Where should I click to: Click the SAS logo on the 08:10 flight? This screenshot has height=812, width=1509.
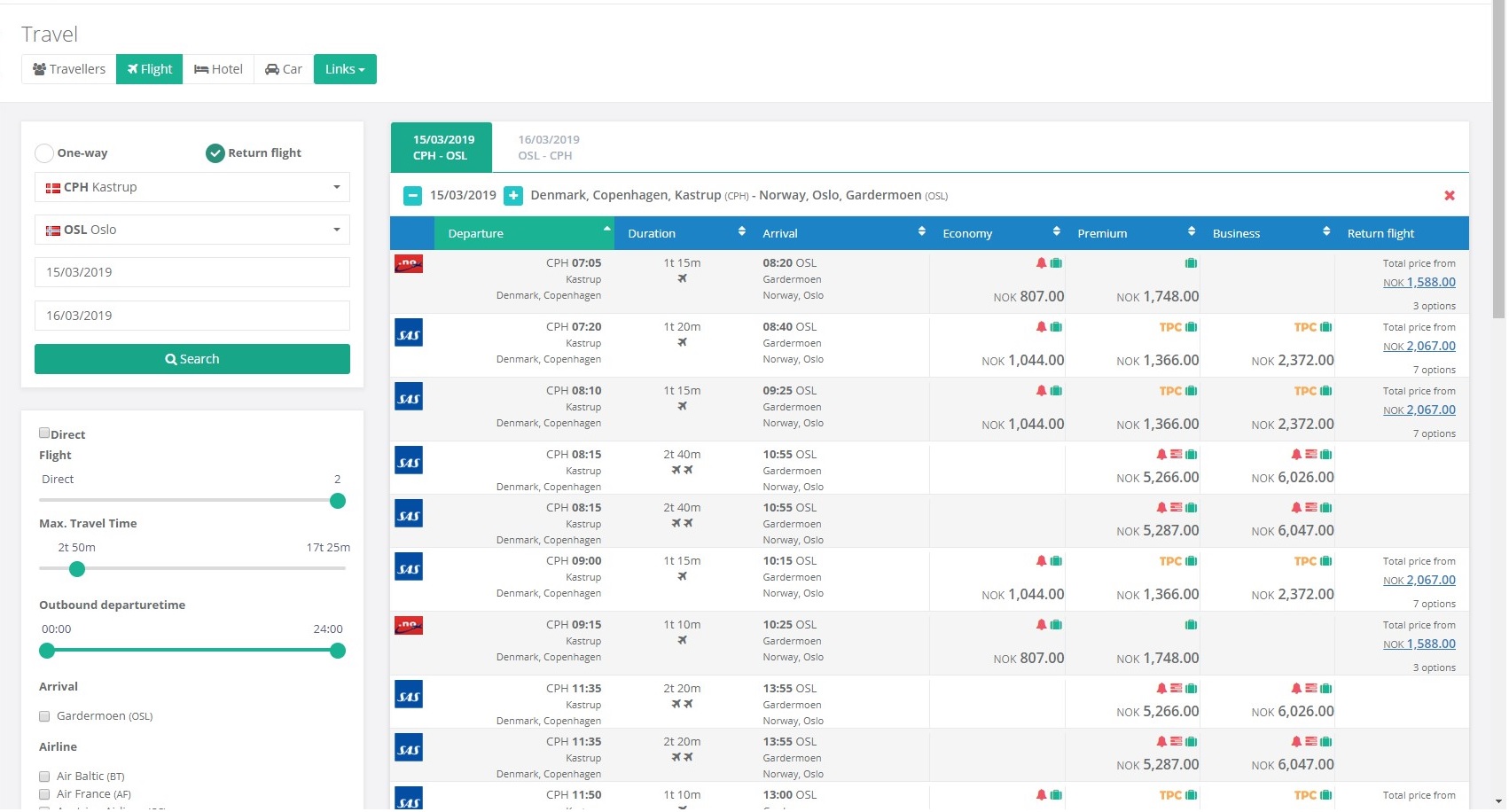tap(409, 396)
